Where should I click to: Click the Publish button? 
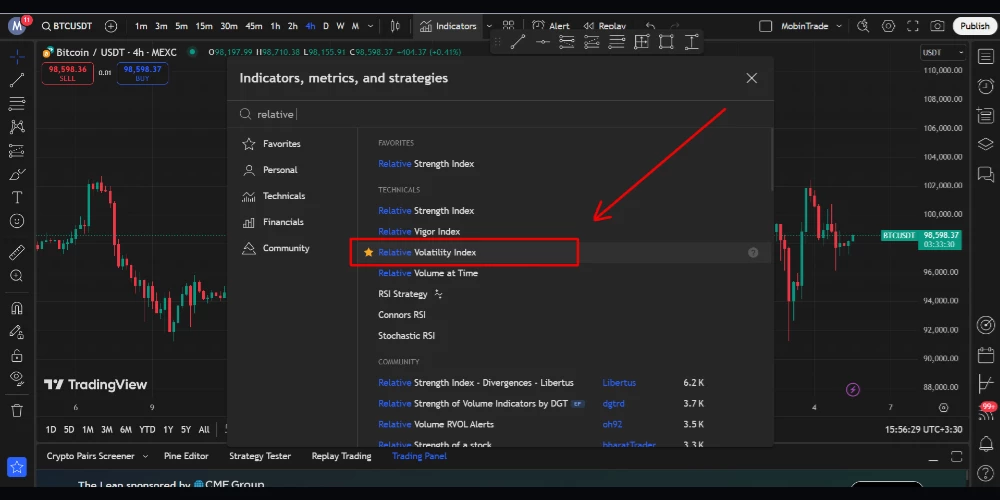tap(974, 26)
